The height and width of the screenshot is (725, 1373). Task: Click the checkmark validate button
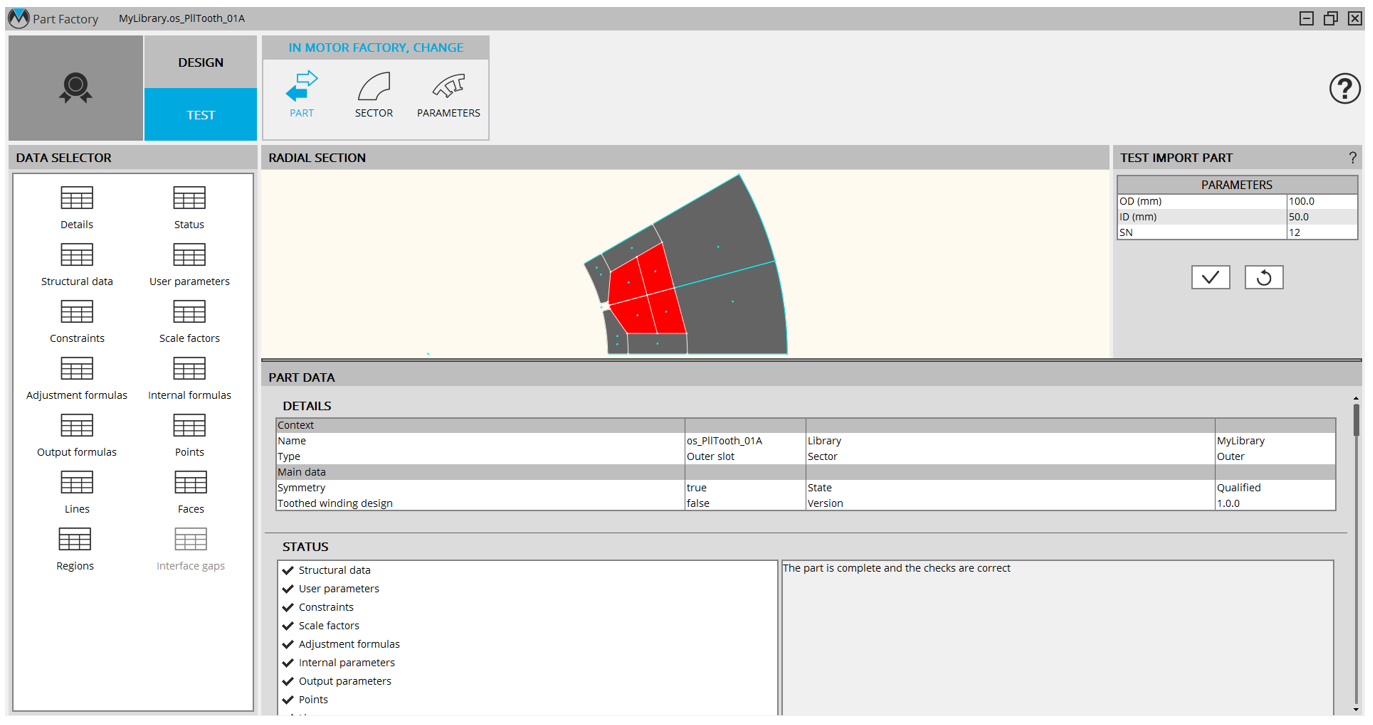click(1210, 277)
